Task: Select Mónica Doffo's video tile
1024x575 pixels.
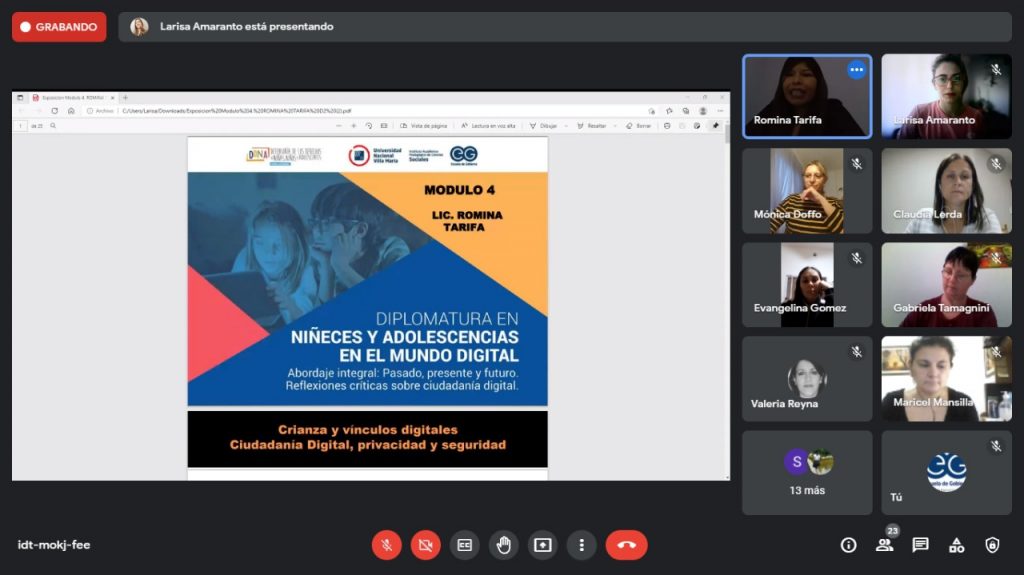Action: pos(807,191)
